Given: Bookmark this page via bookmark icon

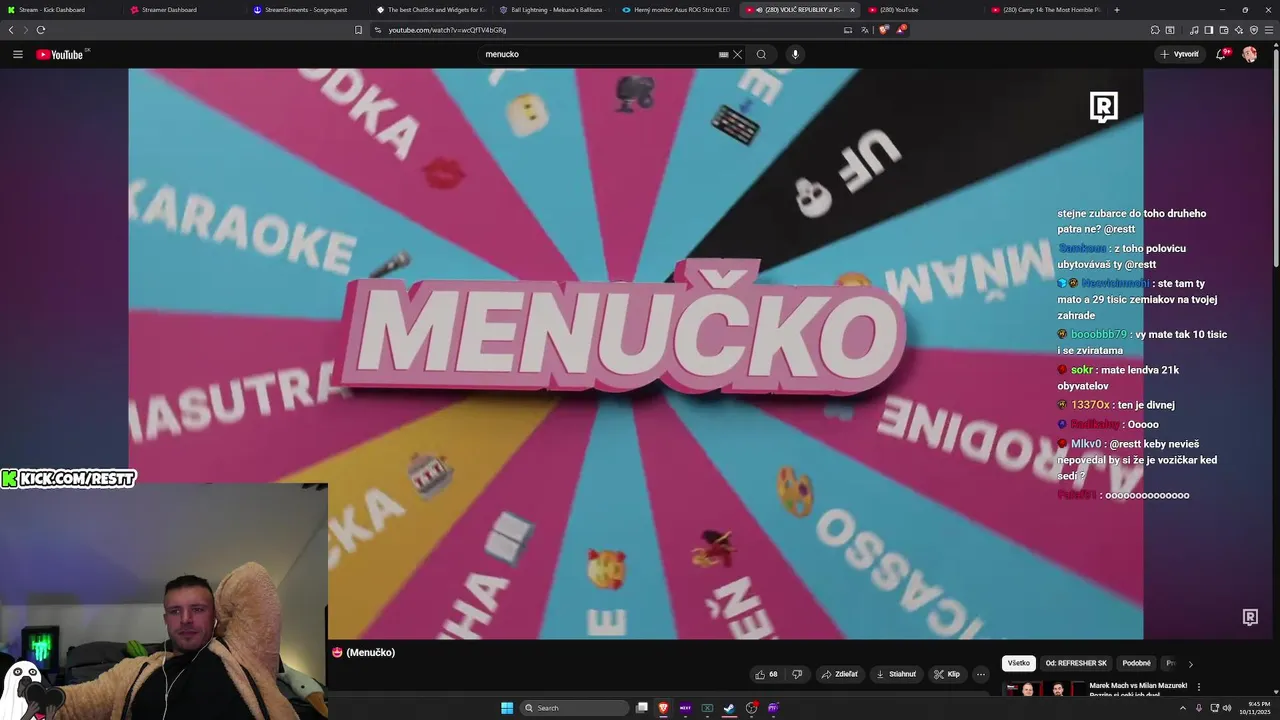Looking at the screenshot, I should (x=359, y=30).
